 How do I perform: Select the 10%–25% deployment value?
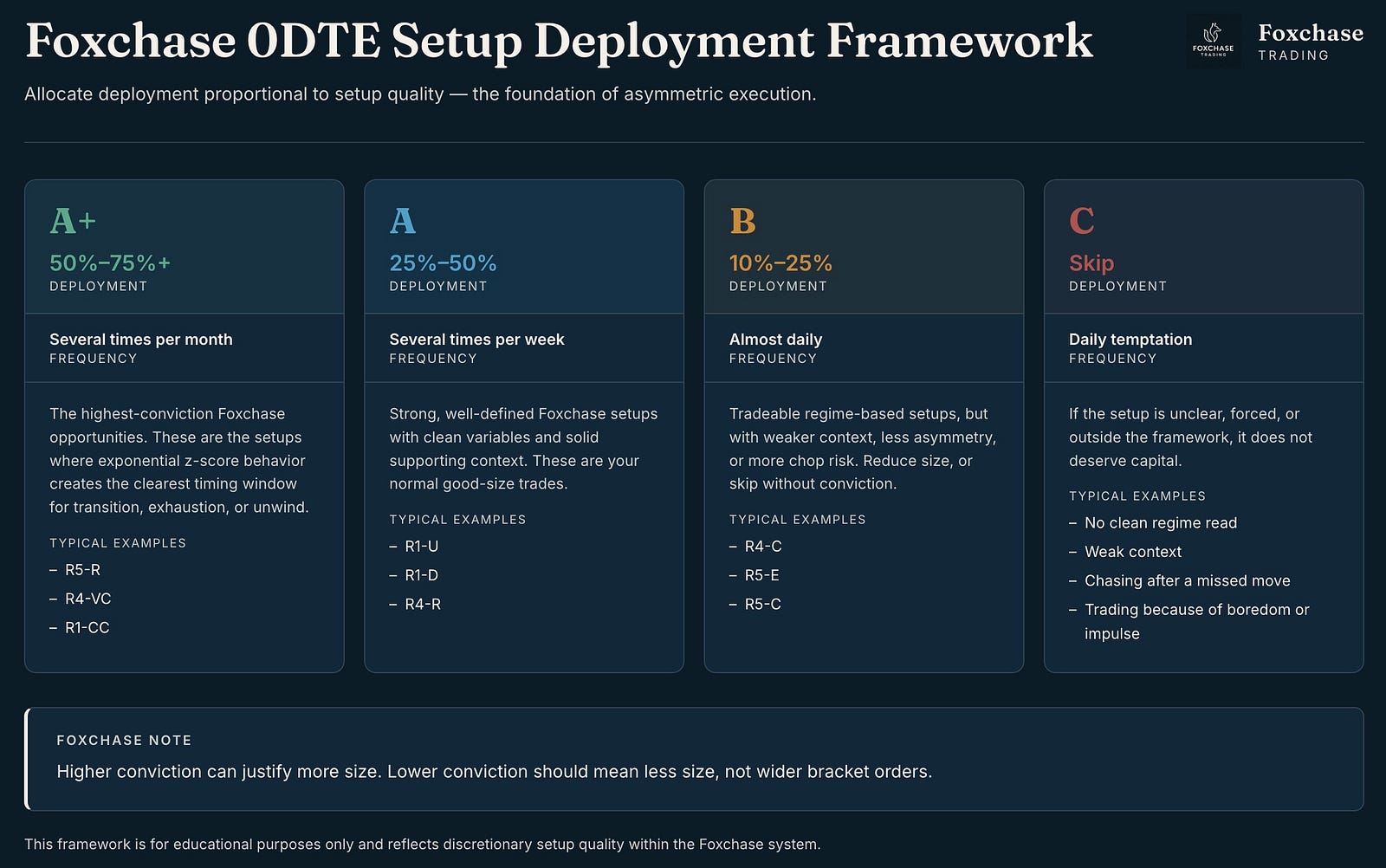click(780, 262)
